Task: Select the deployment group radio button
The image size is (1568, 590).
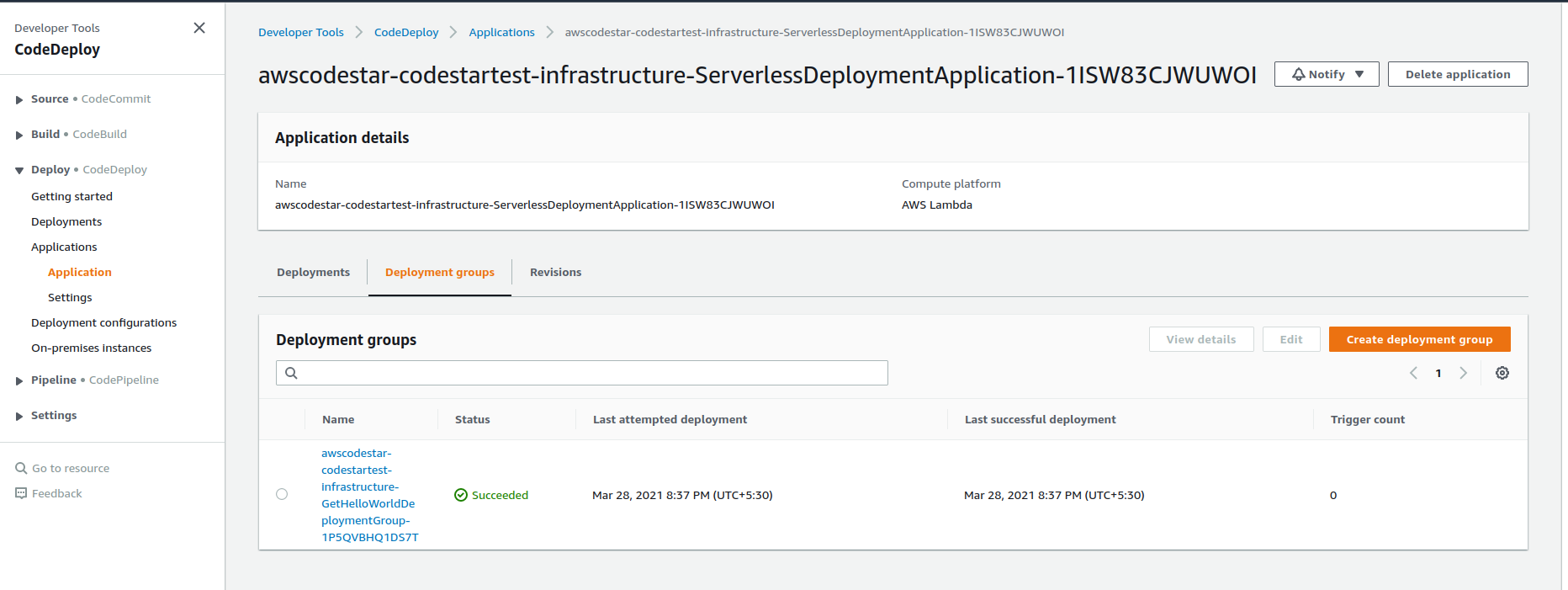Action: [x=282, y=494]
